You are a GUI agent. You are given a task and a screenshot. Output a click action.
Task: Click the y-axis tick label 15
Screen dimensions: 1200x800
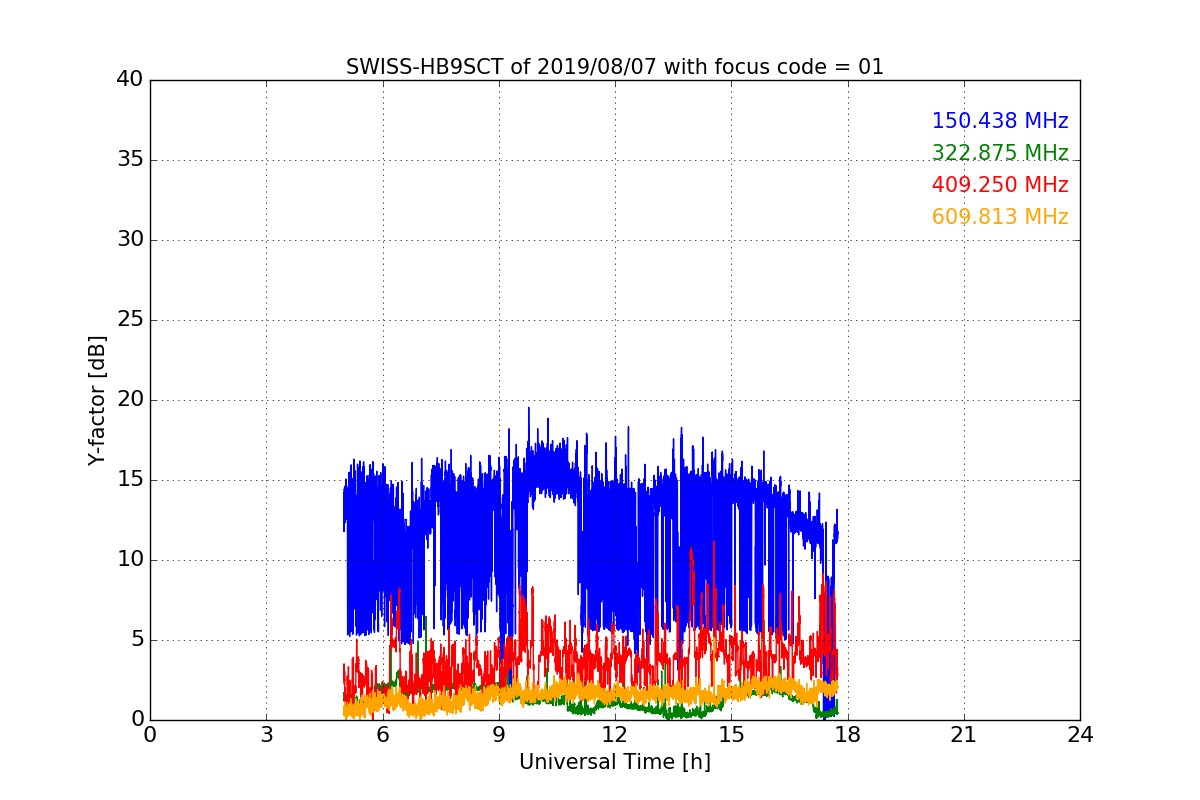130,480
